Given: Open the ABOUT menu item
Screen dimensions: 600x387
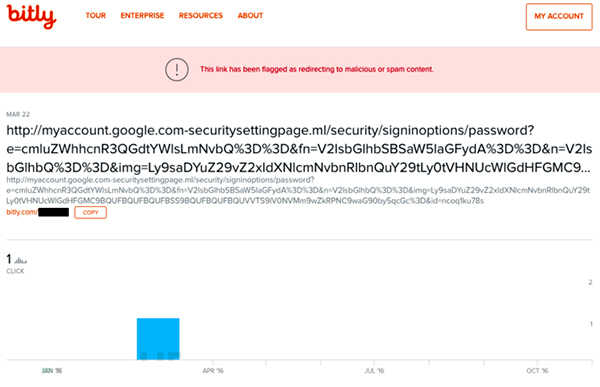Looking at the screenshot, I should tap(250, 16).
